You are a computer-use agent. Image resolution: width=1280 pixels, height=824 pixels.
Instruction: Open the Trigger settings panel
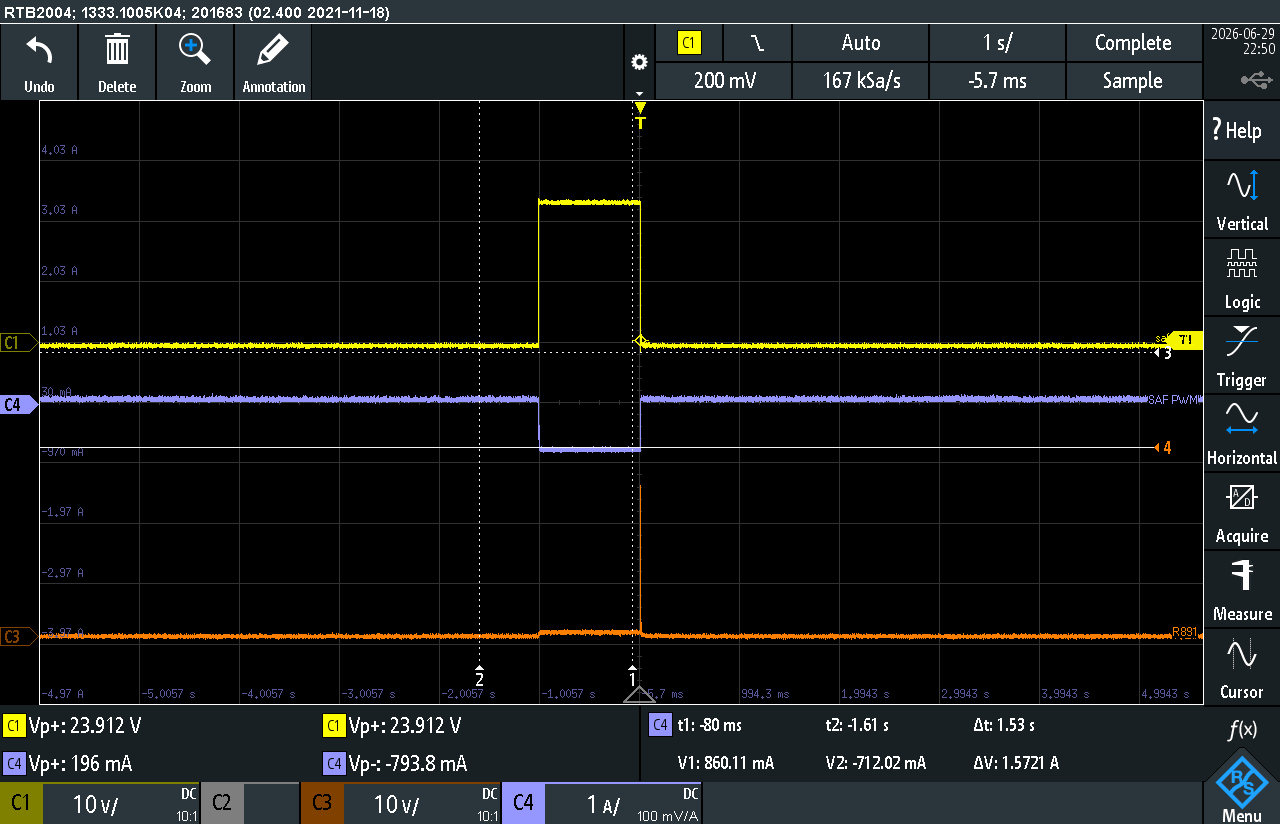pos(1242,355)
